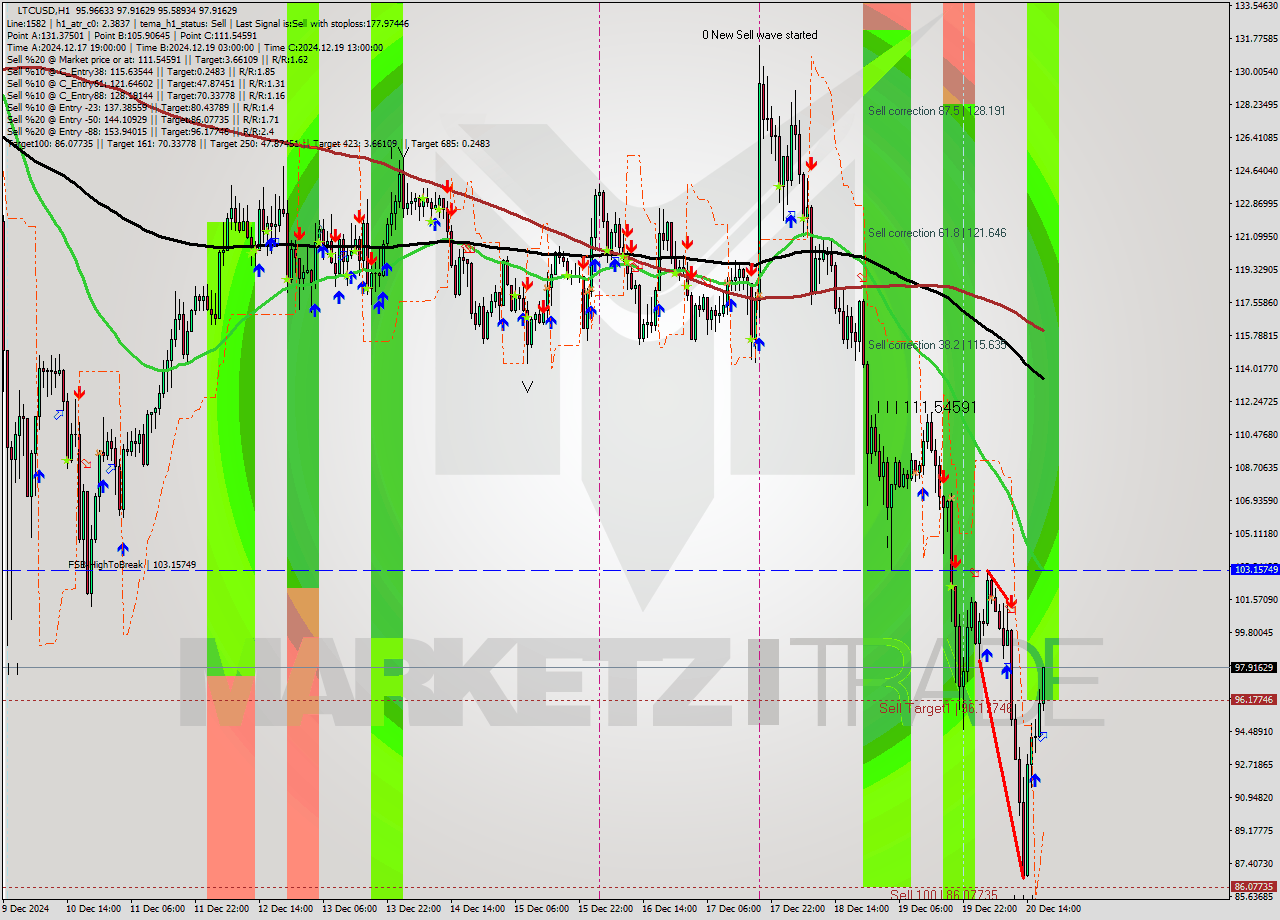Click the '11 Dec 22:00' time axis label

[224, 909]
